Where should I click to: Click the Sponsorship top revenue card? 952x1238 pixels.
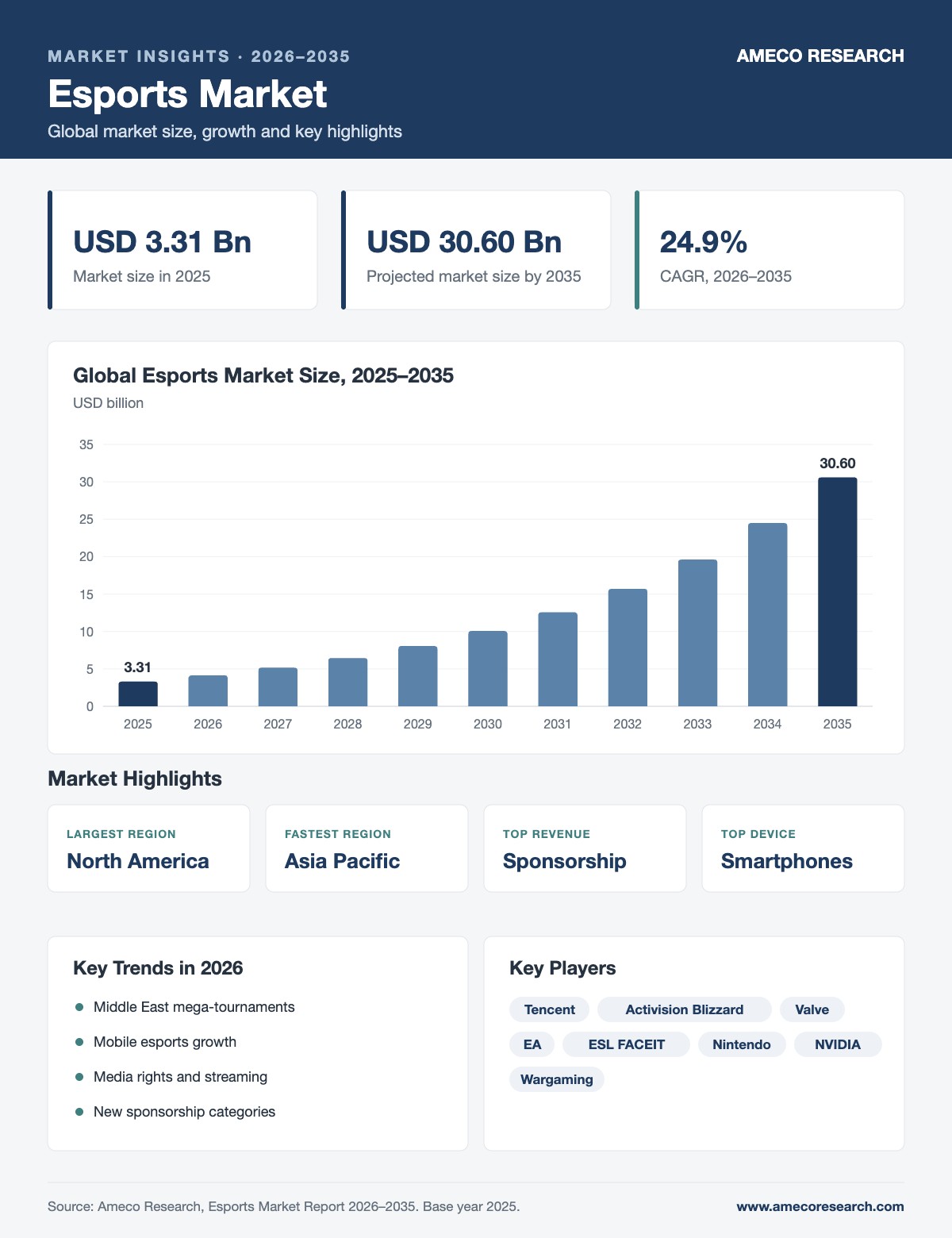(x=585, y=848)
